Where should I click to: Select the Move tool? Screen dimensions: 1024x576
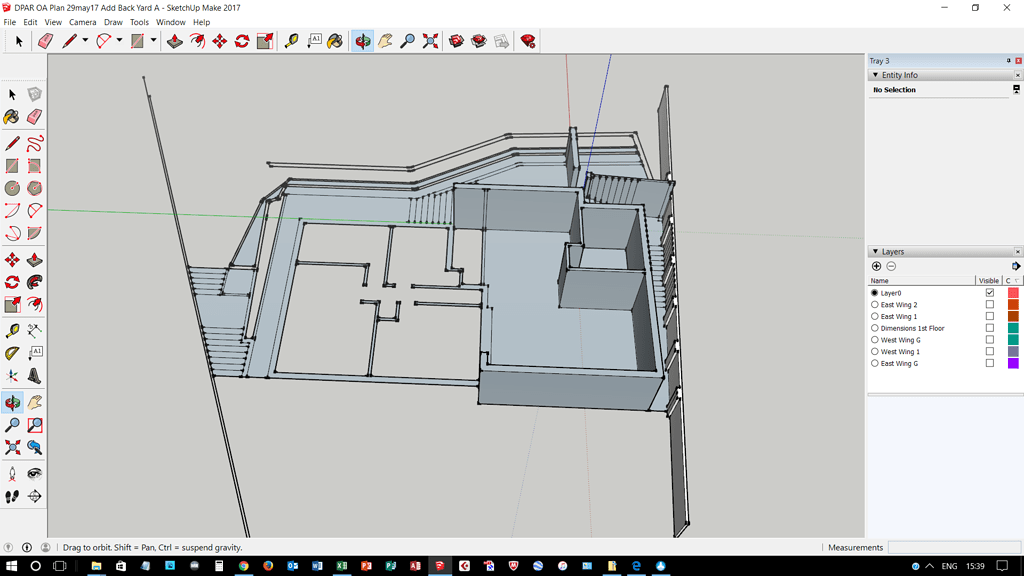point(219,41)
